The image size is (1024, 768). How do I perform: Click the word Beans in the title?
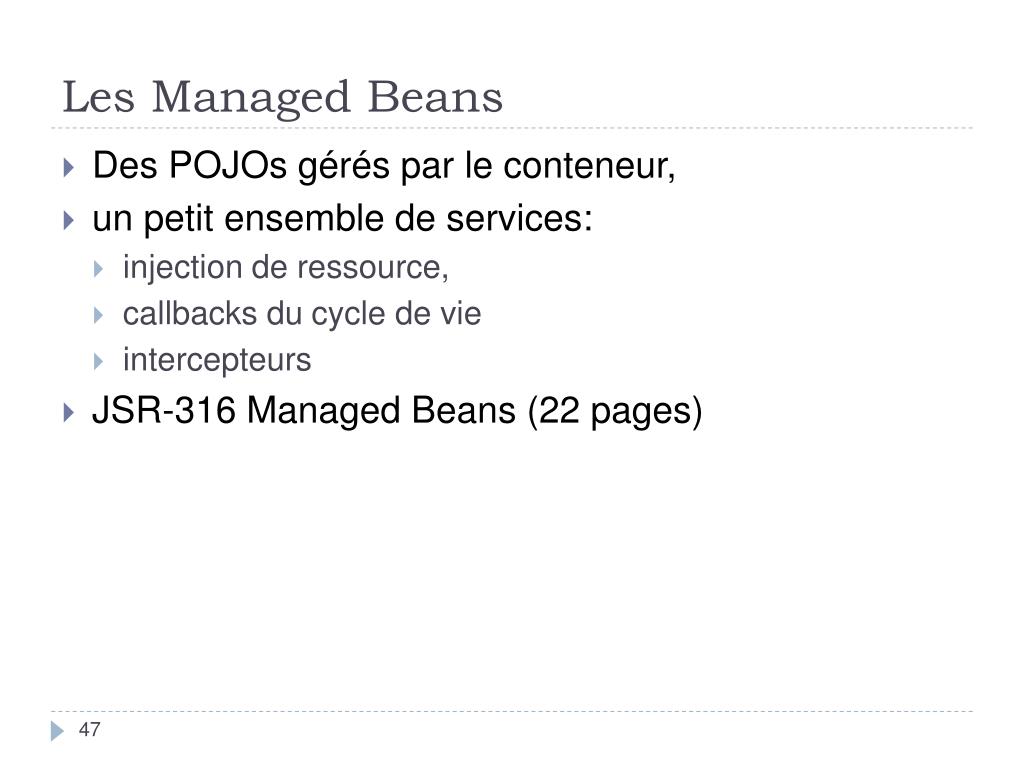[x=436, y=97]
